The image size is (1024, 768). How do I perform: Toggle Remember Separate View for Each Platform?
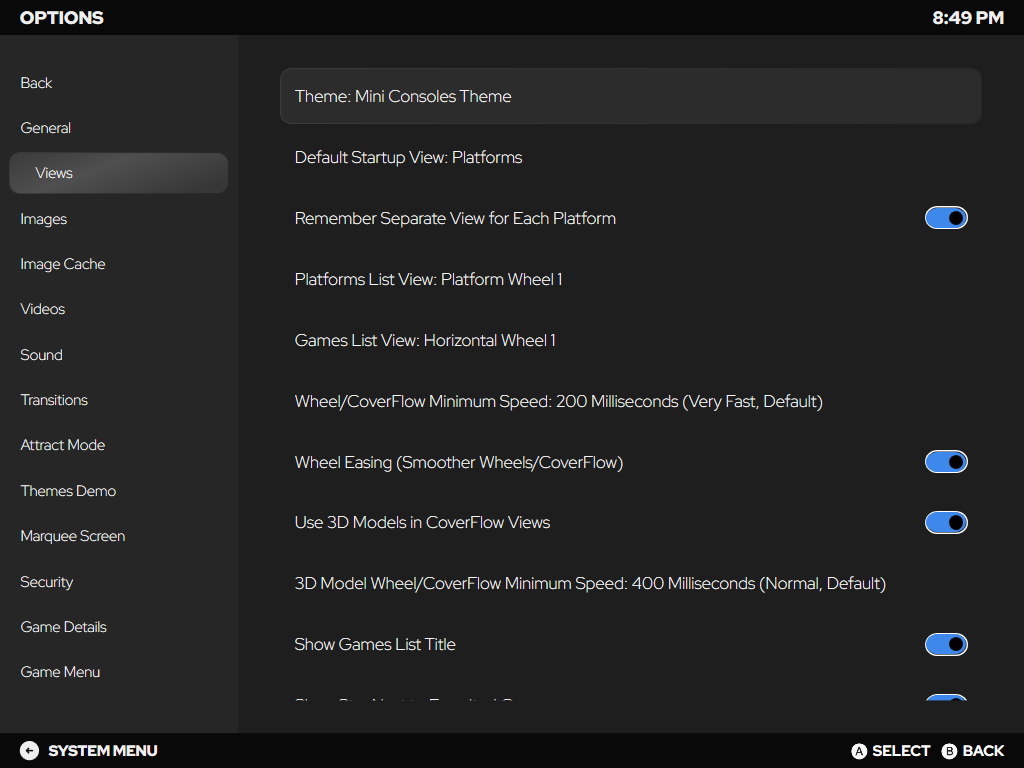[x=946, y=218]
